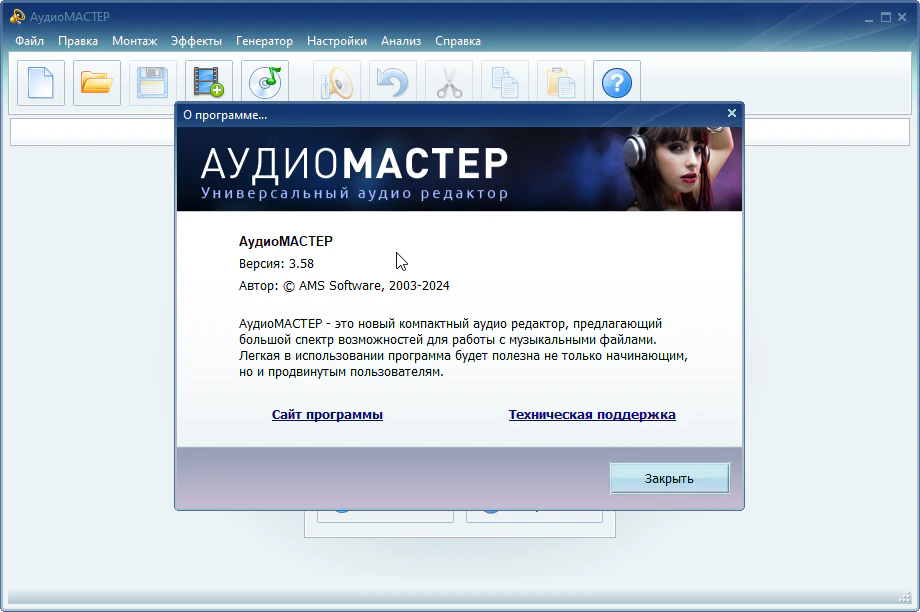Click the CD with music note icon
The height and width of the screenshot is (612, 920).
tap(265, 83)
